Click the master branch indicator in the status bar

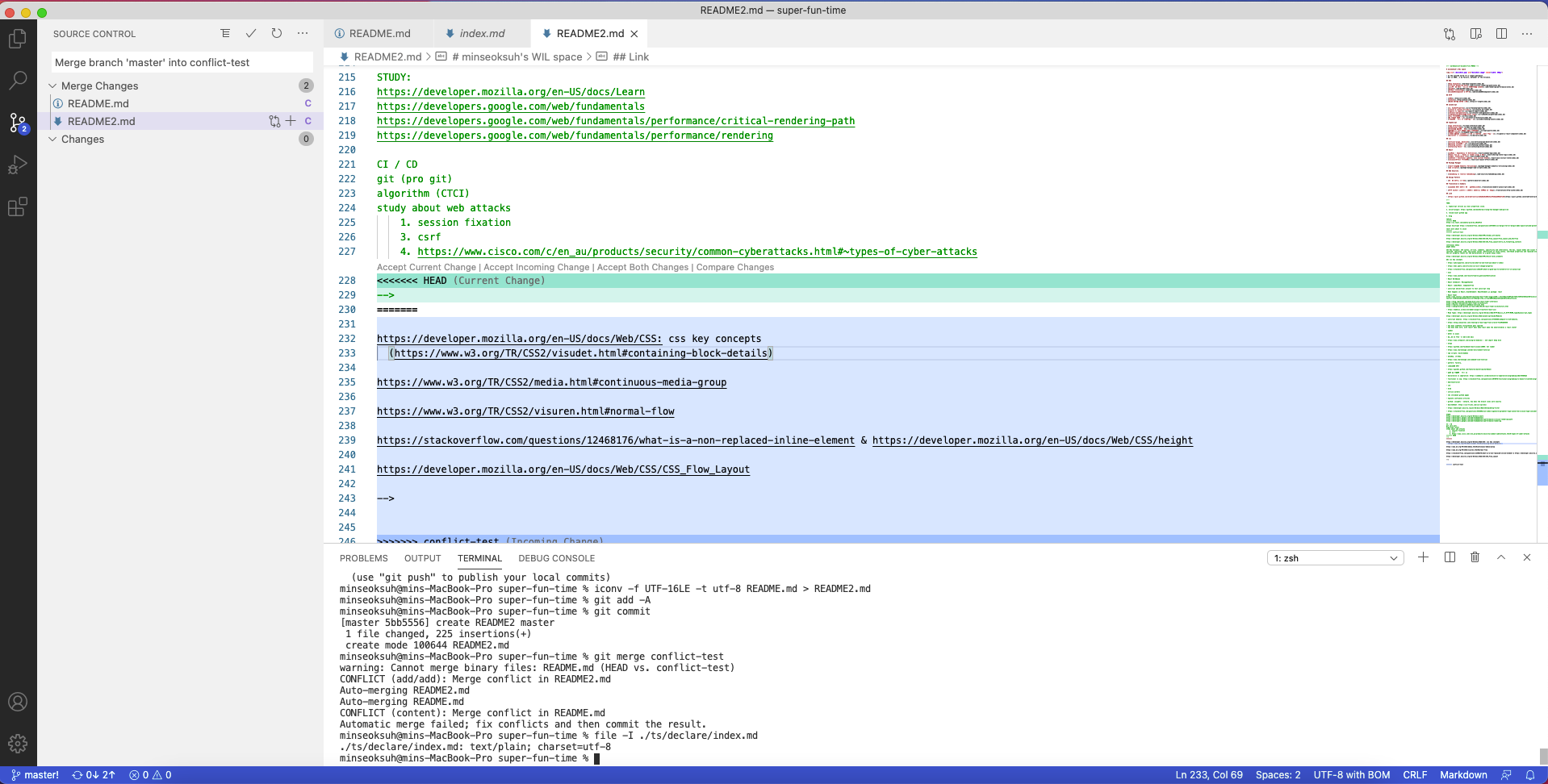pos(36,775)
